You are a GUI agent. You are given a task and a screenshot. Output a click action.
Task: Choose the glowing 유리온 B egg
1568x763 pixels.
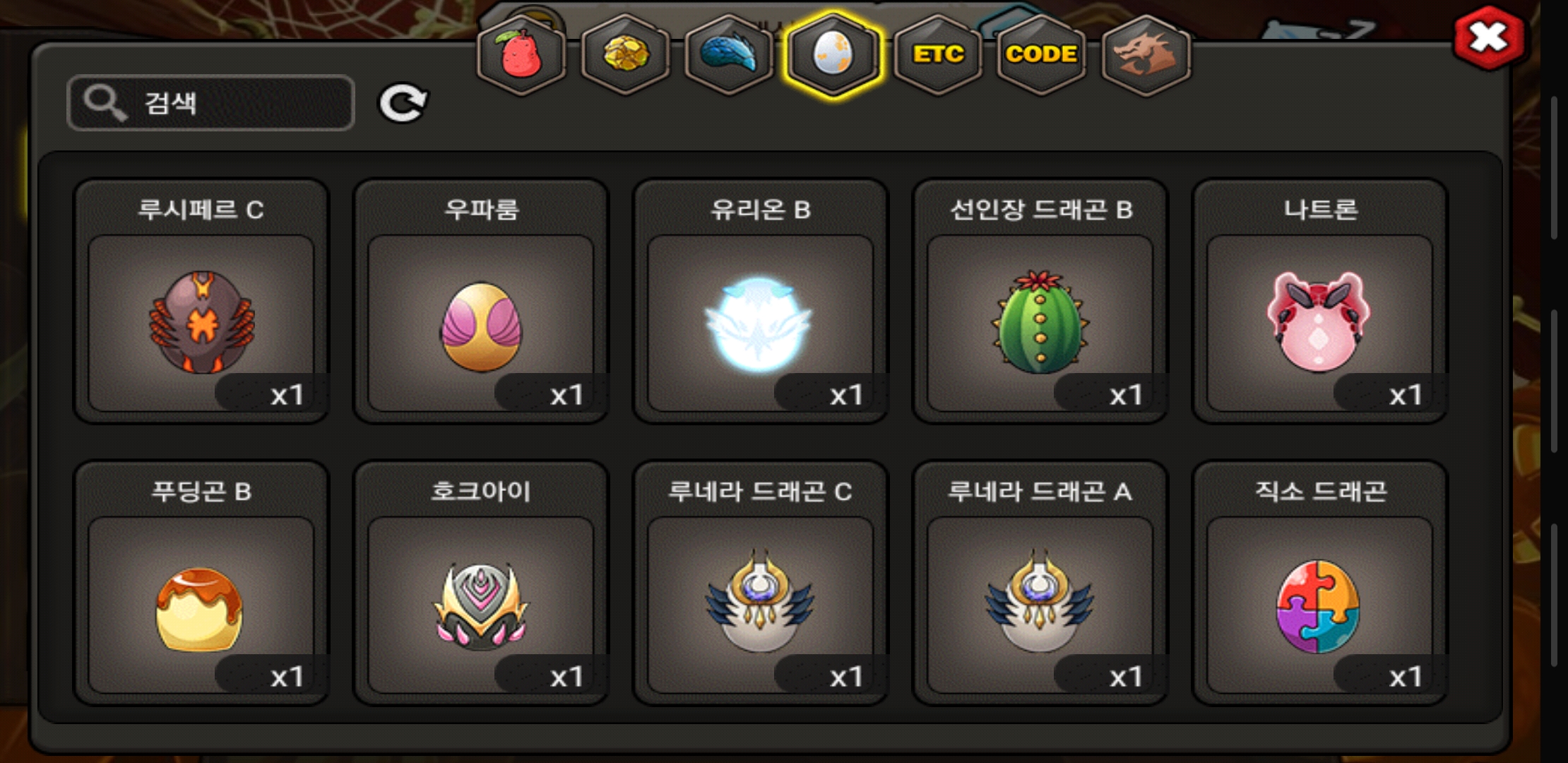(761, 301)
